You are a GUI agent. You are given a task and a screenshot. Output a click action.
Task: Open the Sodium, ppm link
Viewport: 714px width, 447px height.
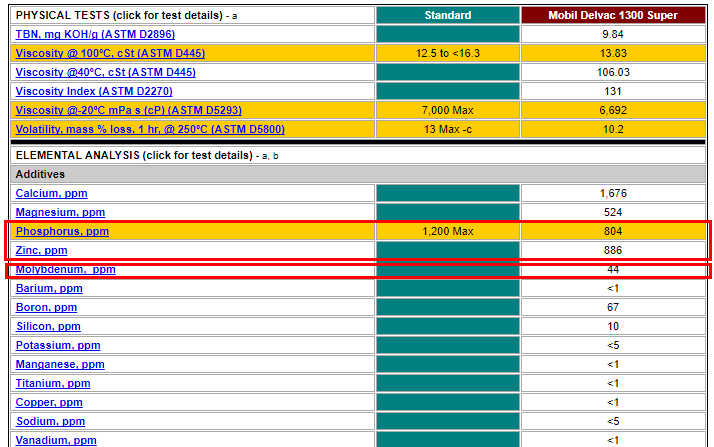coord(51,422)
